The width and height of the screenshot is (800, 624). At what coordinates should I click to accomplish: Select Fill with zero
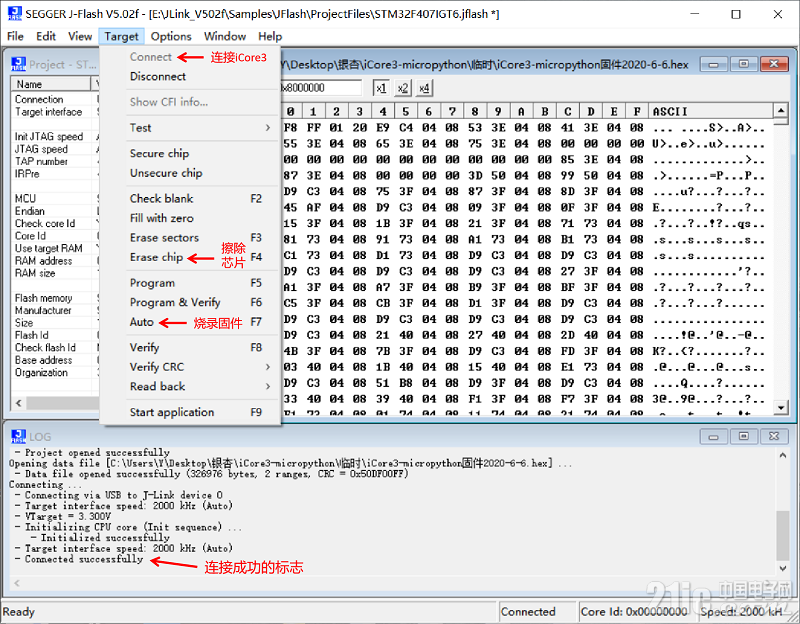tap(190, 218)
